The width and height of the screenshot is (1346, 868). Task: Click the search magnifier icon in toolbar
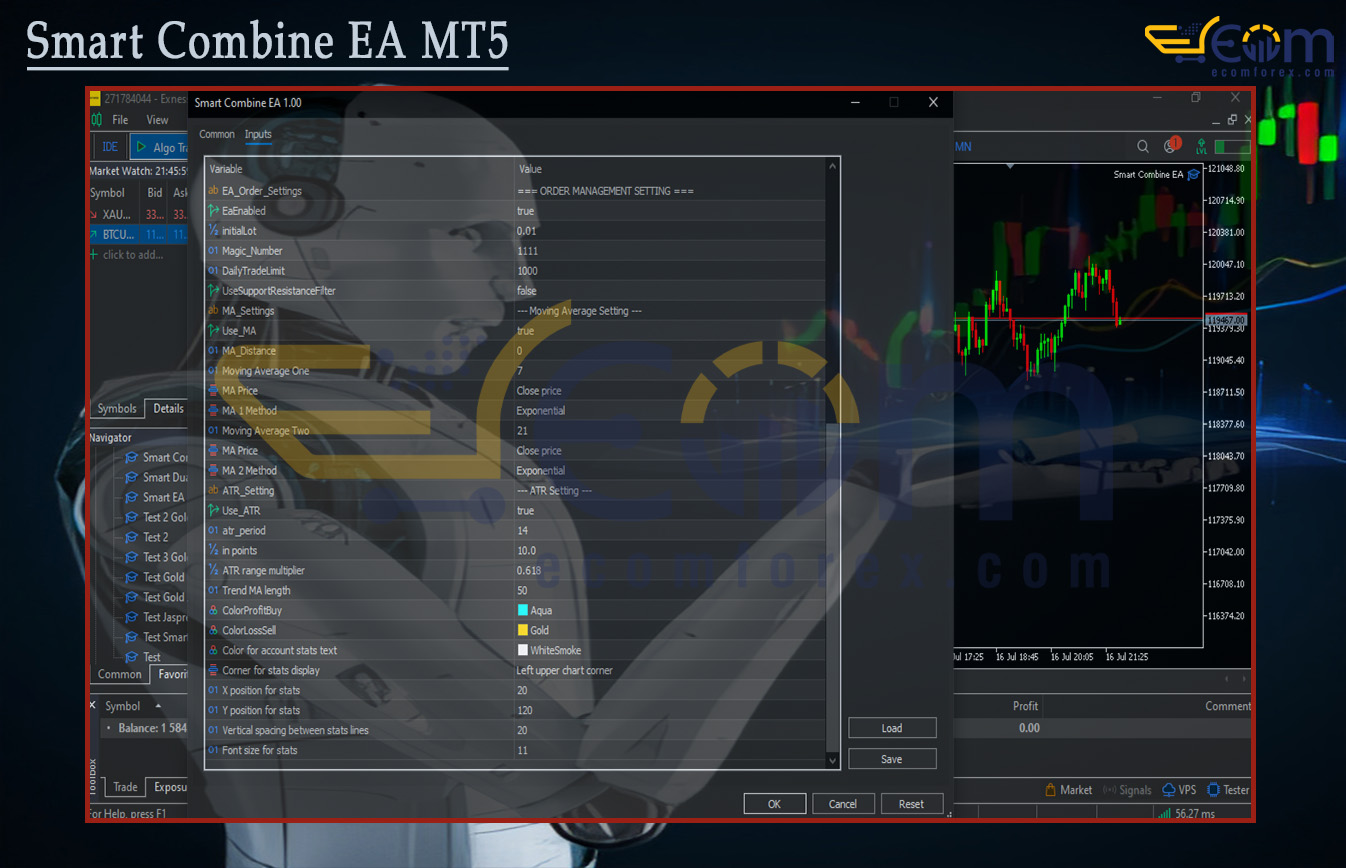[x=1142, y=147]
